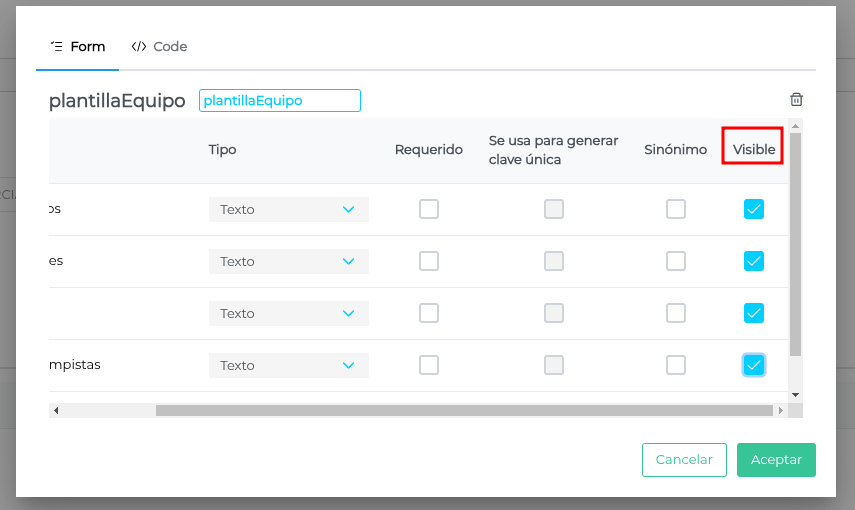Click the horizontal scrollbar thumb
855x510 pixels.
464,410
